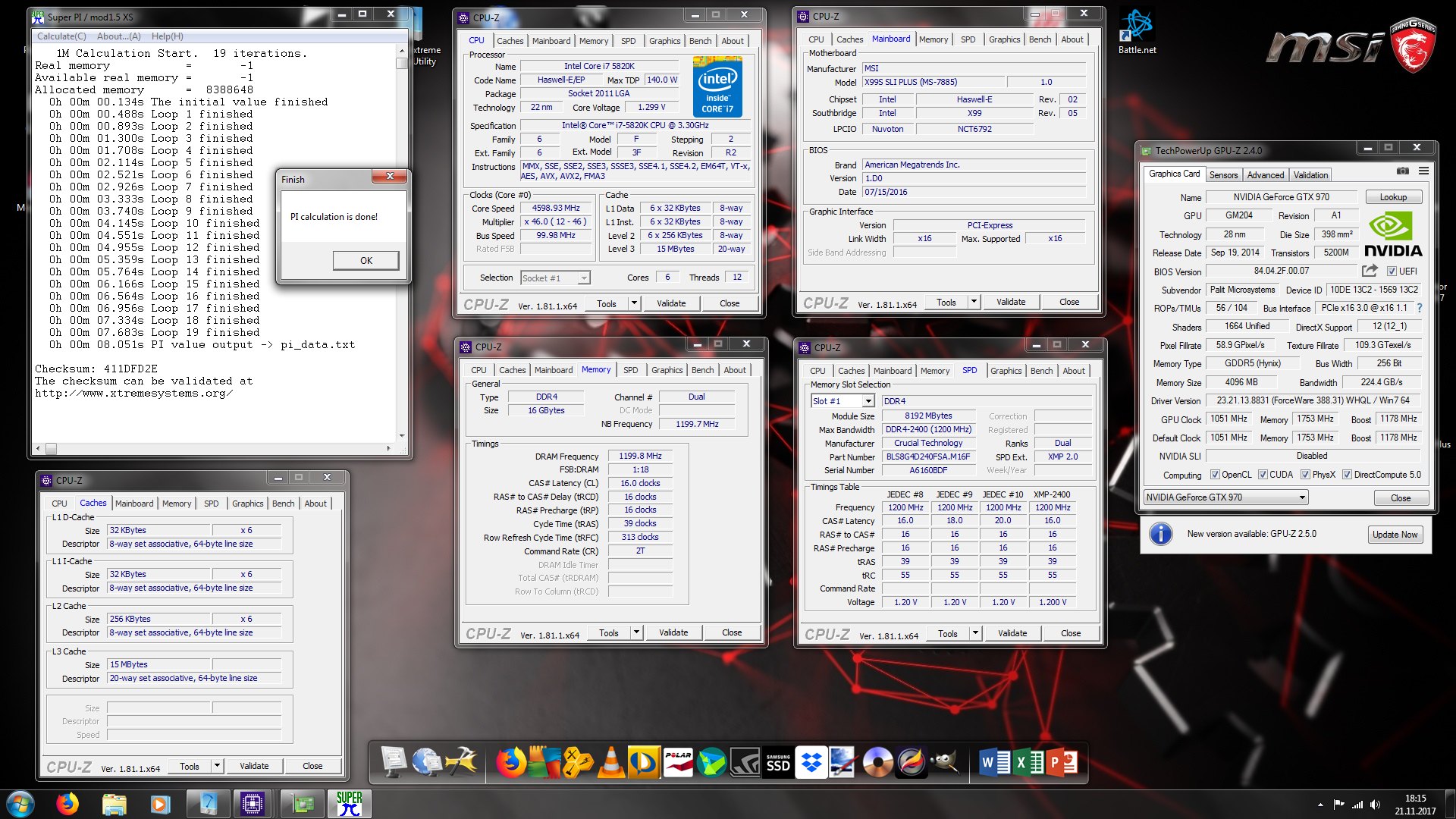The image size is (1456, 819).
Task: Click the blue info icon in the GPU-Z update bar
Action: pyautogui.click(x=1160, y=534)
